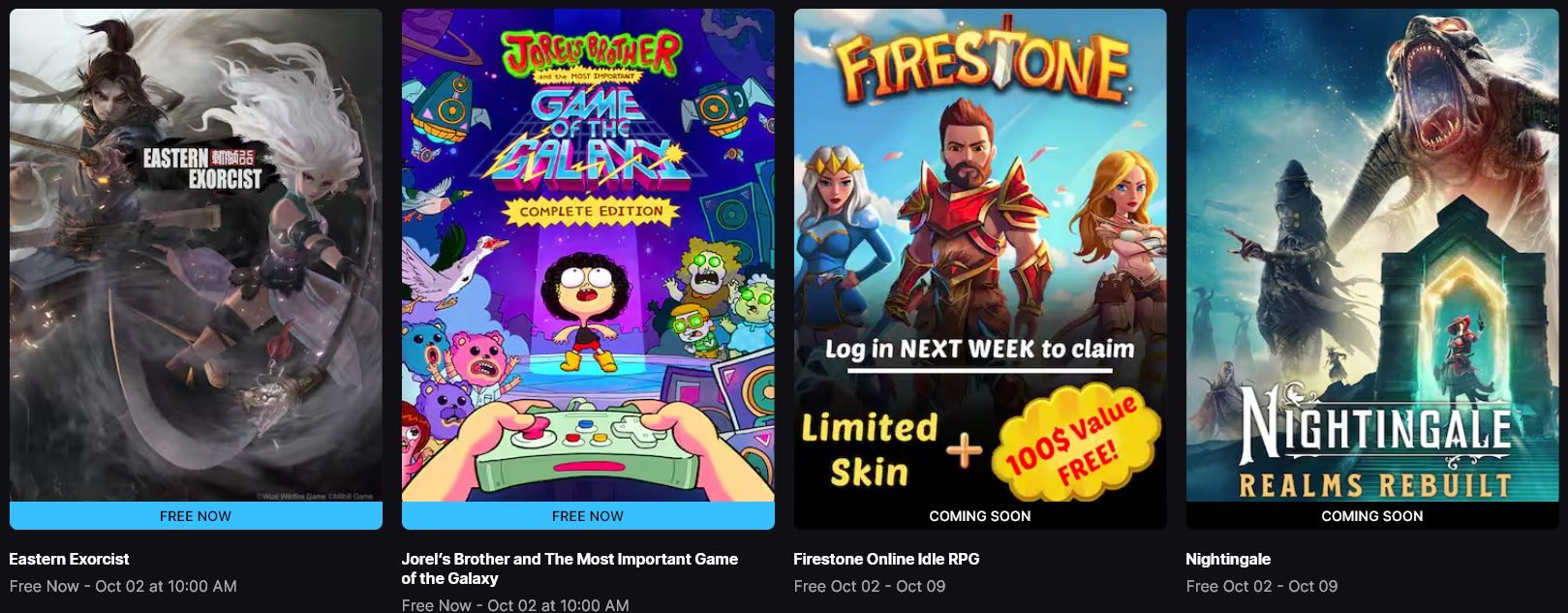Screen dimensions: 1568x613
Task: Click Nightingale Free Oct 02 - Oct 09 text
Action: click(x=1262, y=586)
